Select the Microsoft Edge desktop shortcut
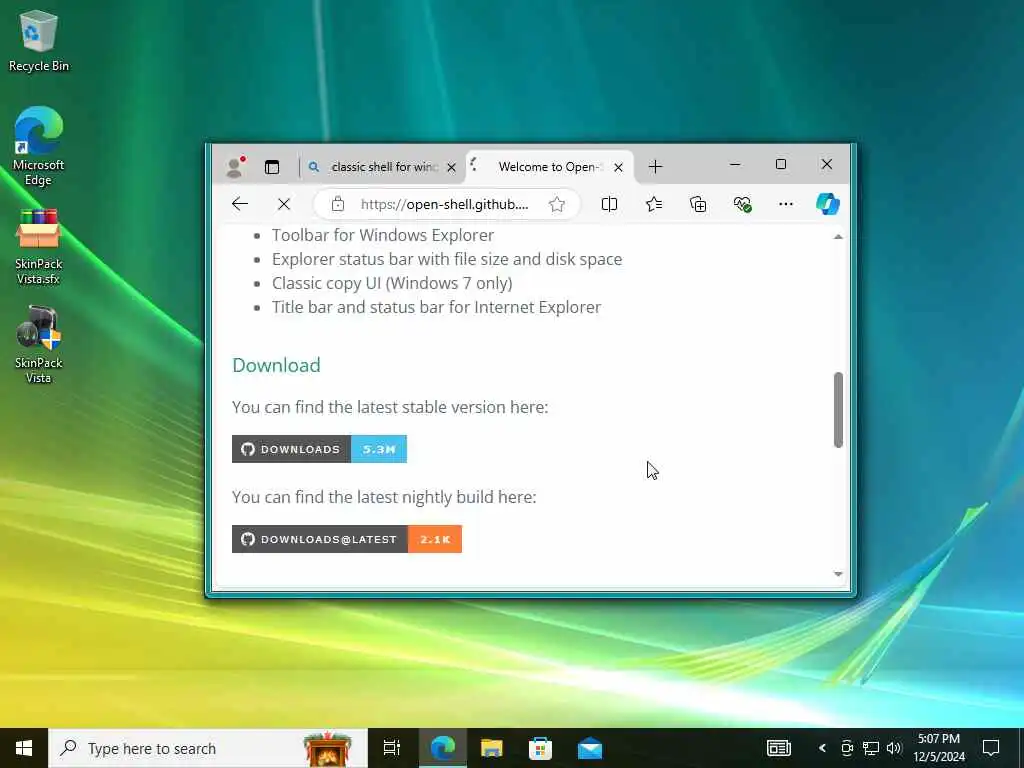This screenshot has width=1024, height=768. [x=39, y=146]
